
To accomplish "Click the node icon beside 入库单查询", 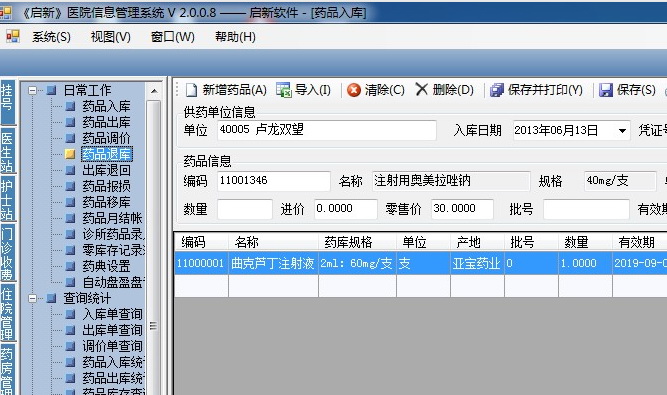I will tap(70, 314).
